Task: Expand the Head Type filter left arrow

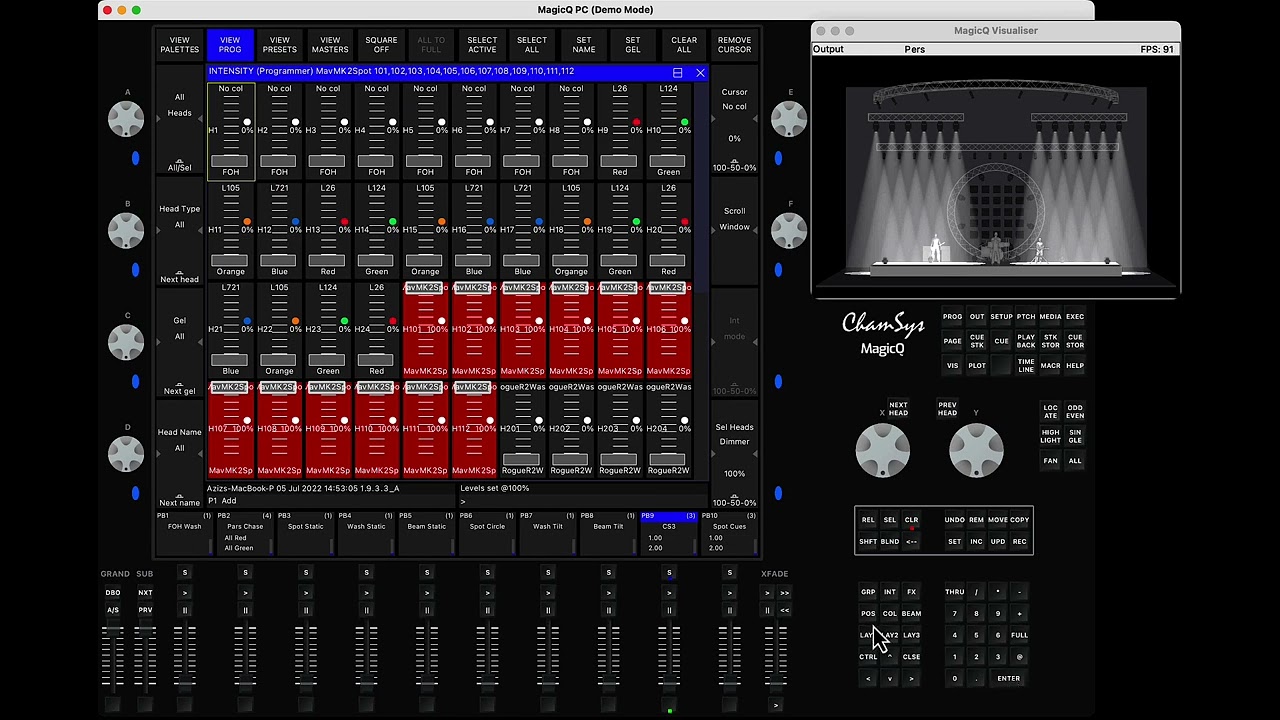Action: (158, 231)
